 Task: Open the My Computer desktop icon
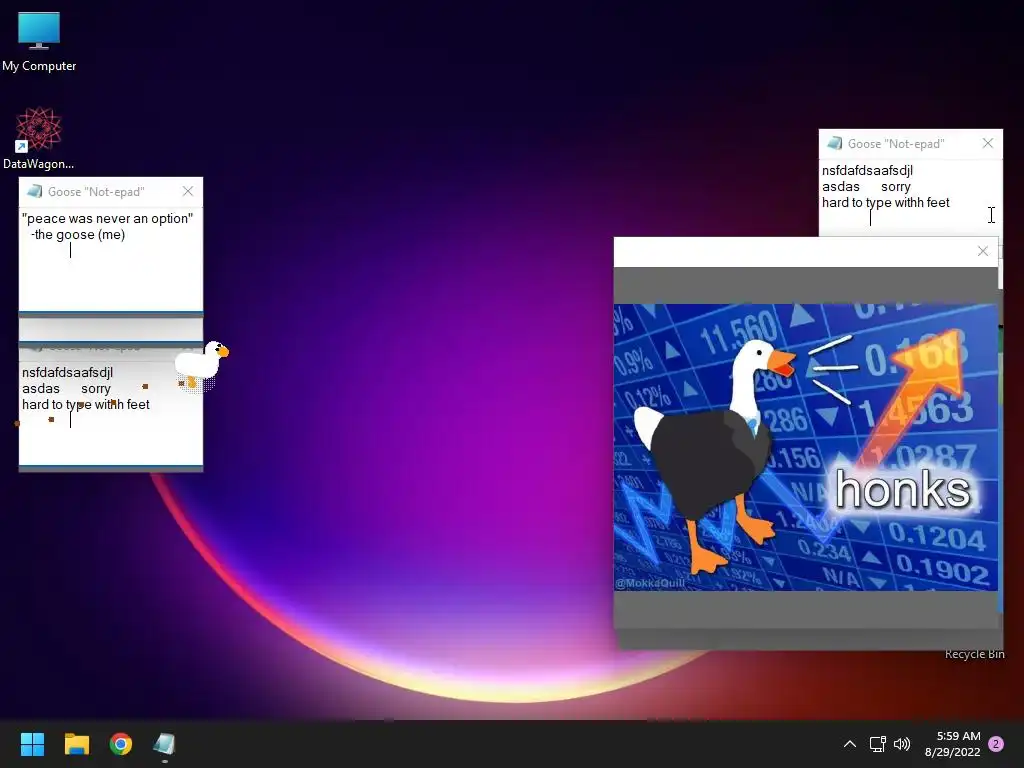39,41
